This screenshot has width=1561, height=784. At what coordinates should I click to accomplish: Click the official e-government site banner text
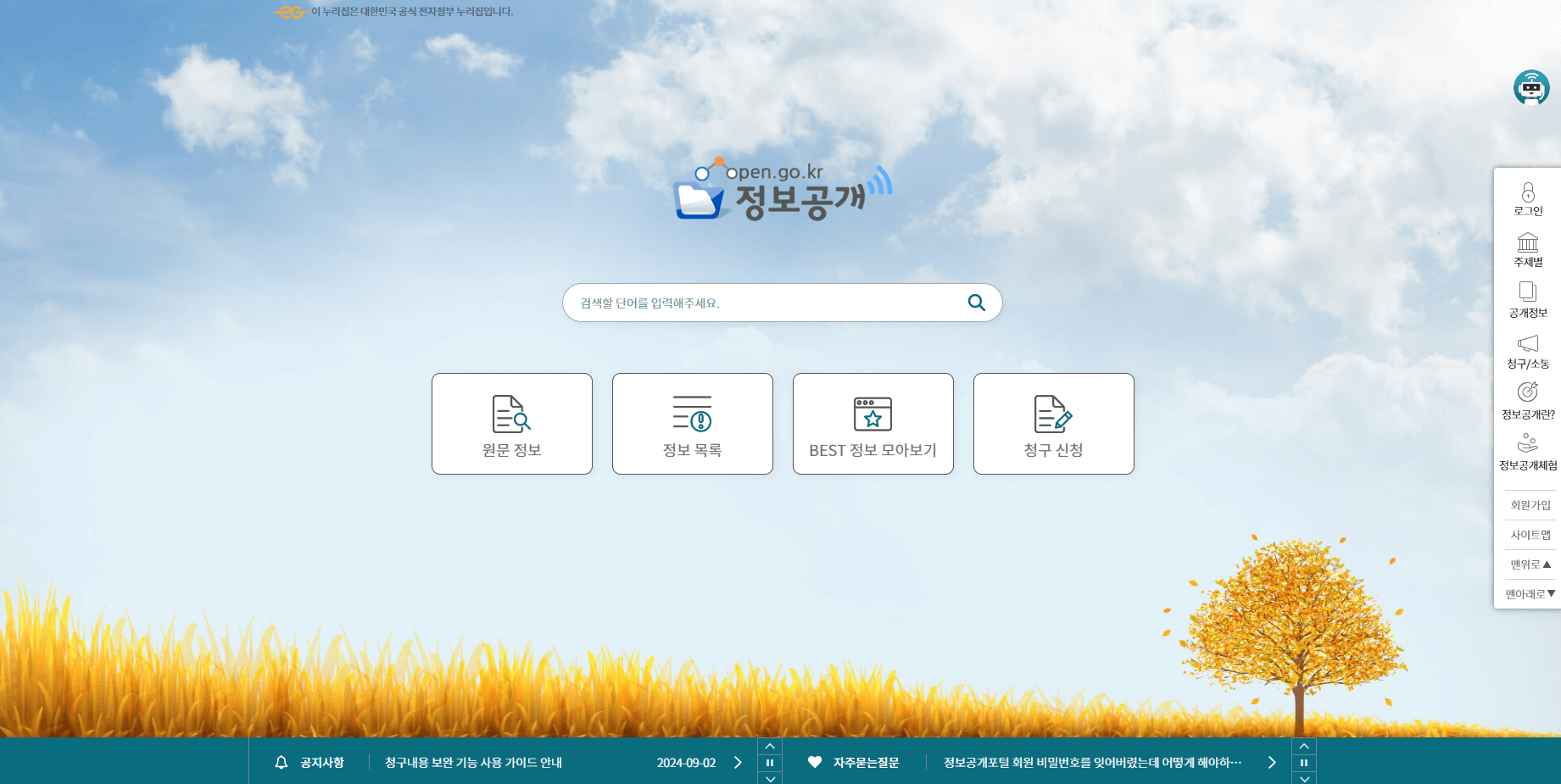point(412,12)
